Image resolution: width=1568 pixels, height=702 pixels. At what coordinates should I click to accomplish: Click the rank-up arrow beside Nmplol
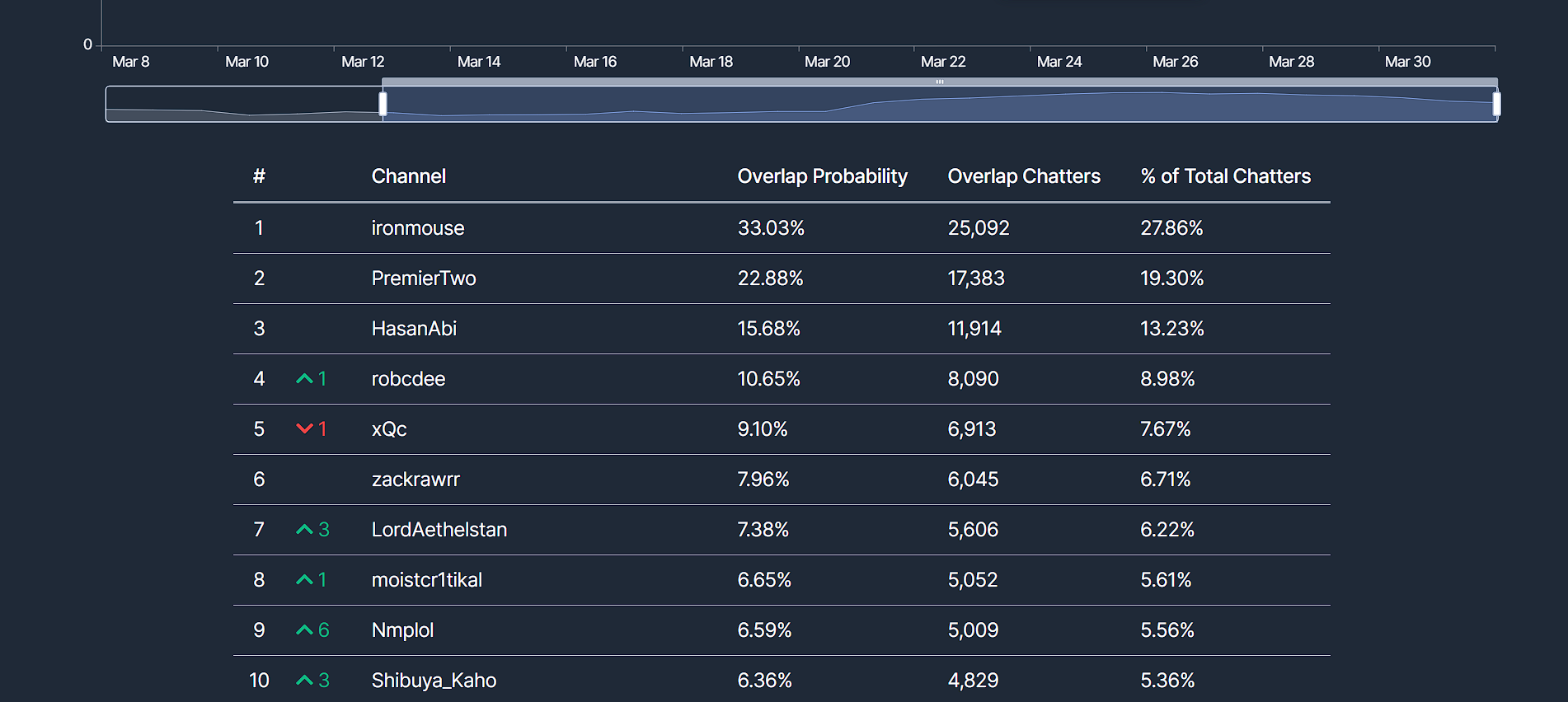[x=304, y=630]
